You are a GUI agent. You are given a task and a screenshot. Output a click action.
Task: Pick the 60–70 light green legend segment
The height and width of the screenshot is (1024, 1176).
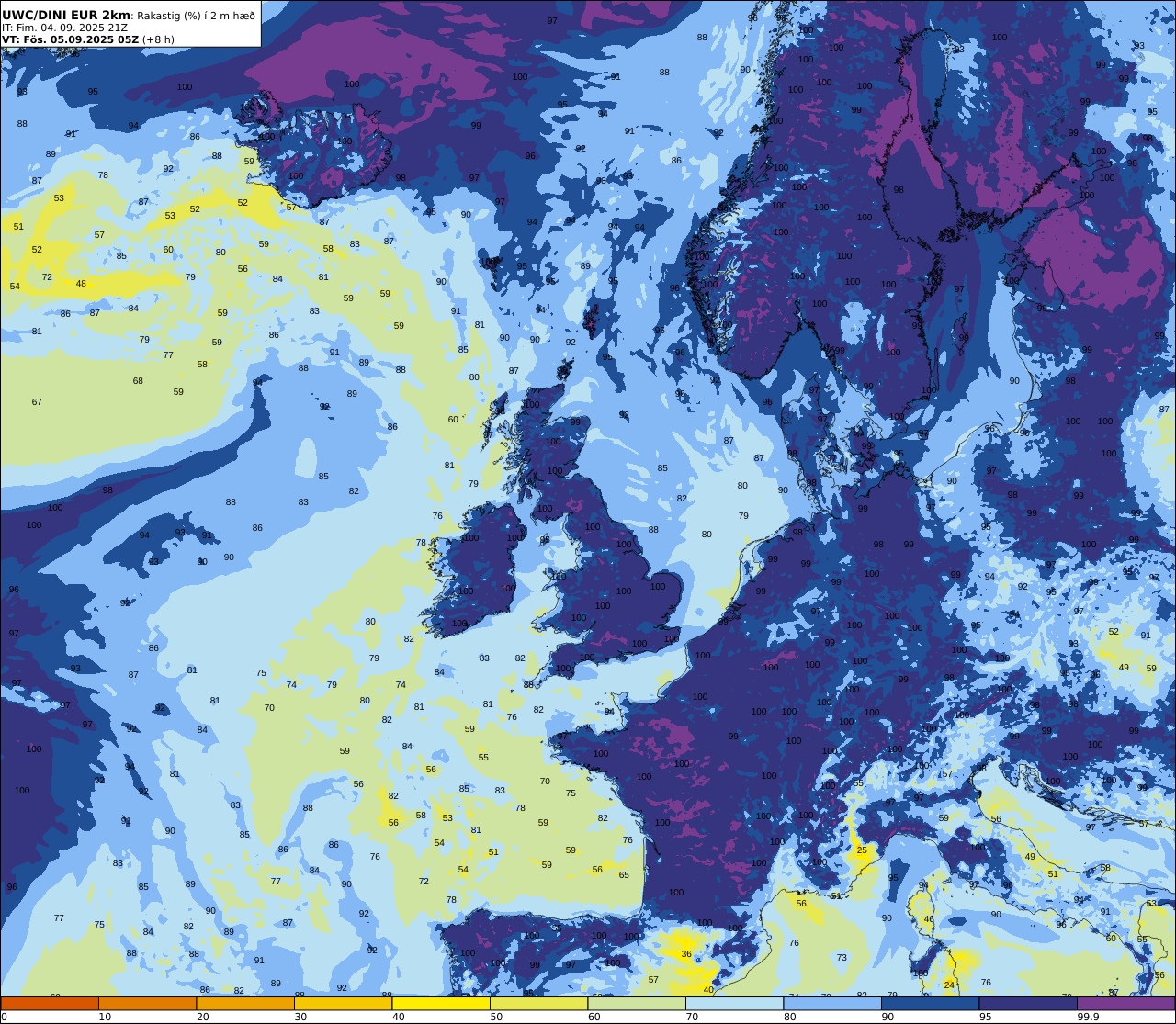637,1003
